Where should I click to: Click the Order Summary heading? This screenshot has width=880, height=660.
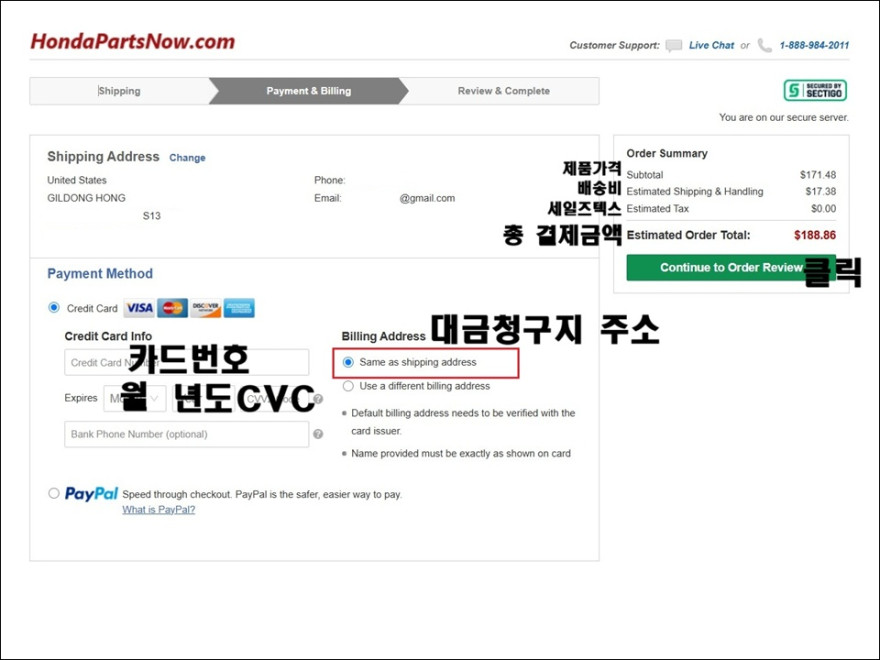tap(667, 153)
